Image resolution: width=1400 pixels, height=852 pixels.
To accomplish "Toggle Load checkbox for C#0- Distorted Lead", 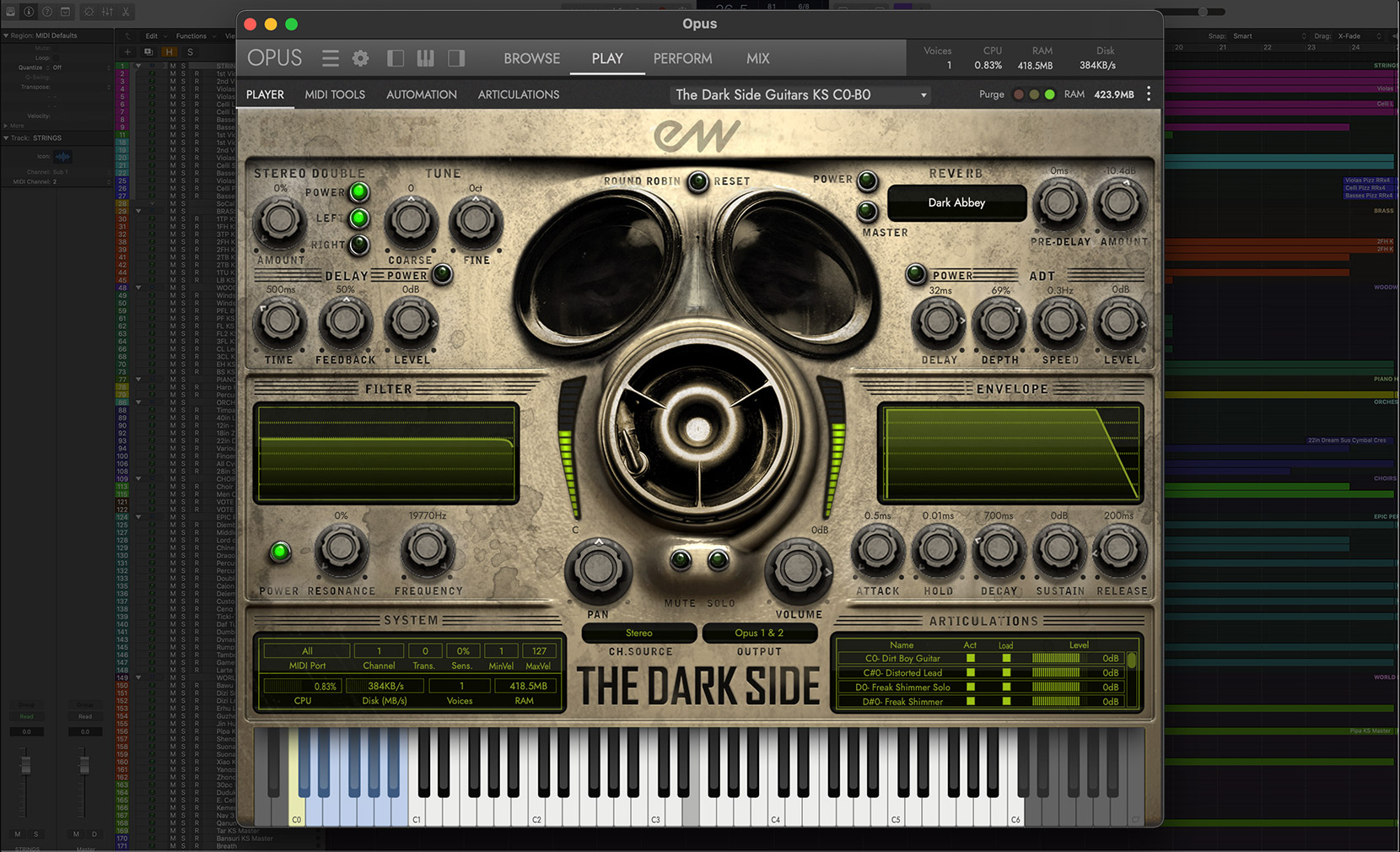I will point(1006,672).
